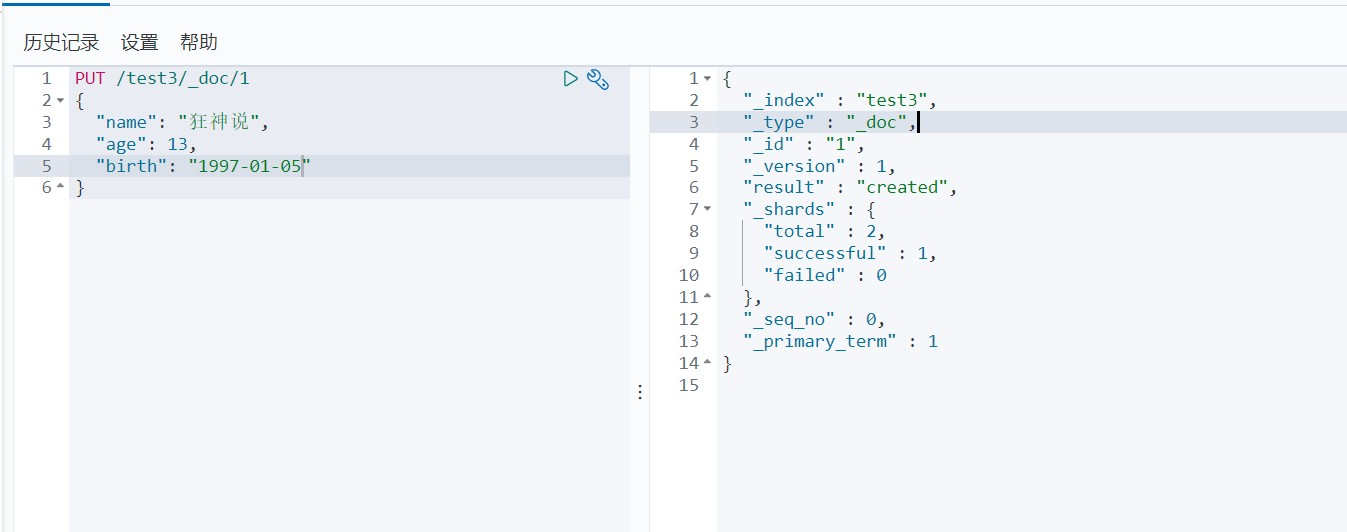Click empty line 15 in response pane
Image resolution: width=1347 pixels, height=532 pixels.
[x=900, y=386]
